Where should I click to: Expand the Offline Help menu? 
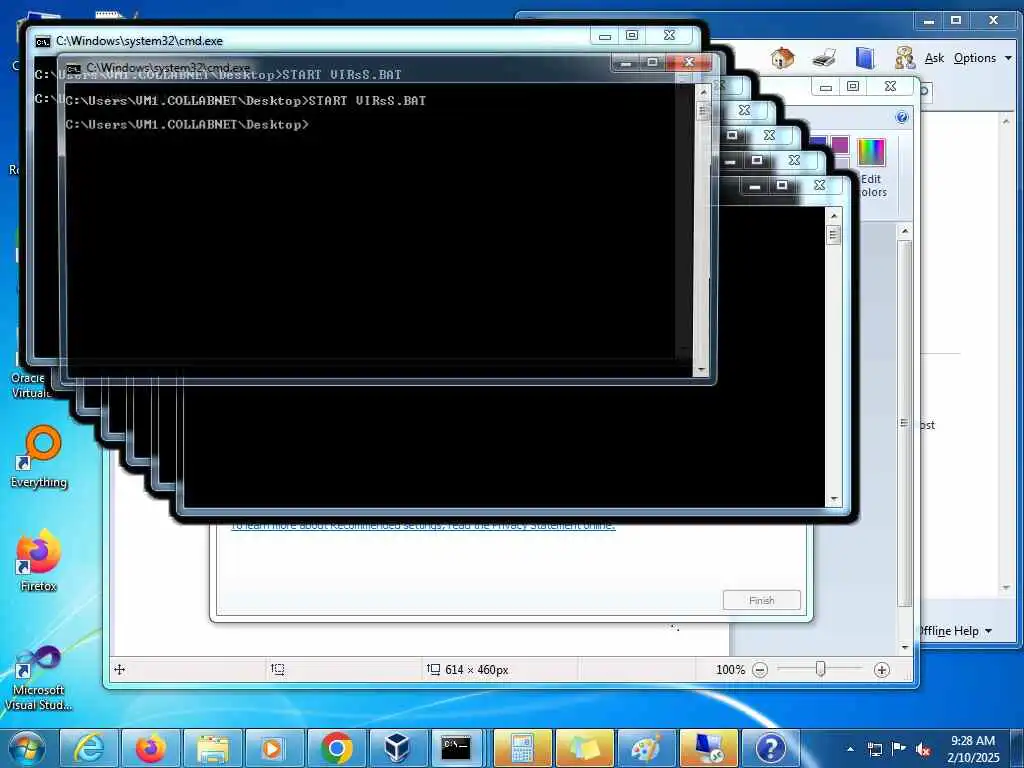click(954, 631)
